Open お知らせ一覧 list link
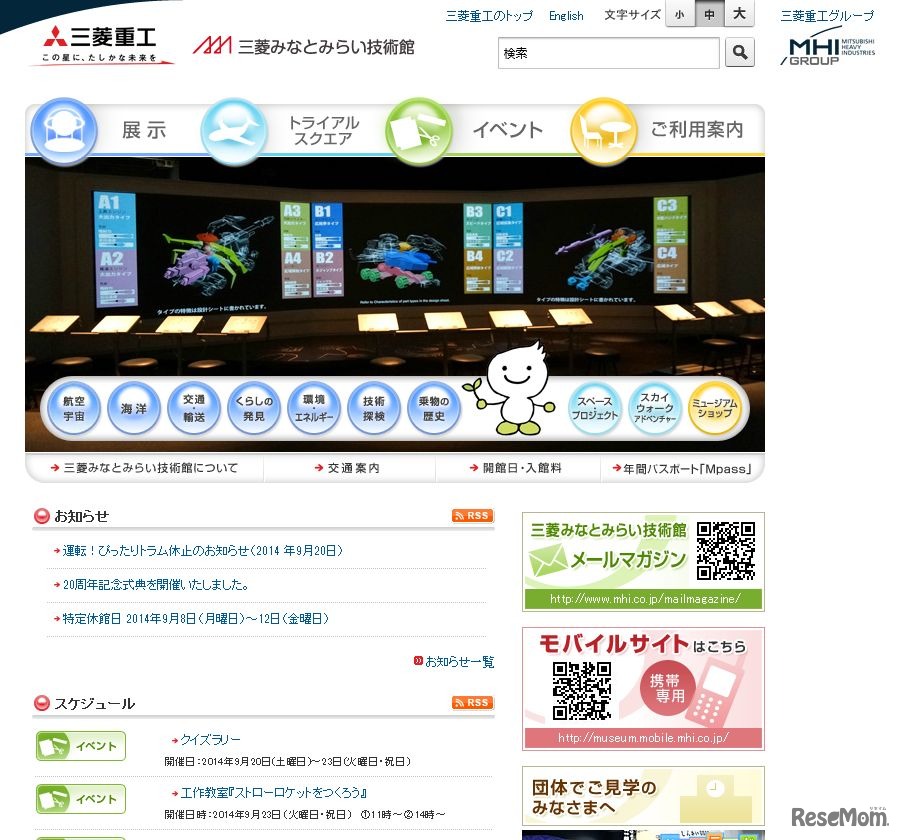The height and width of the screenshot is (840, 902). tap(459, 662)
